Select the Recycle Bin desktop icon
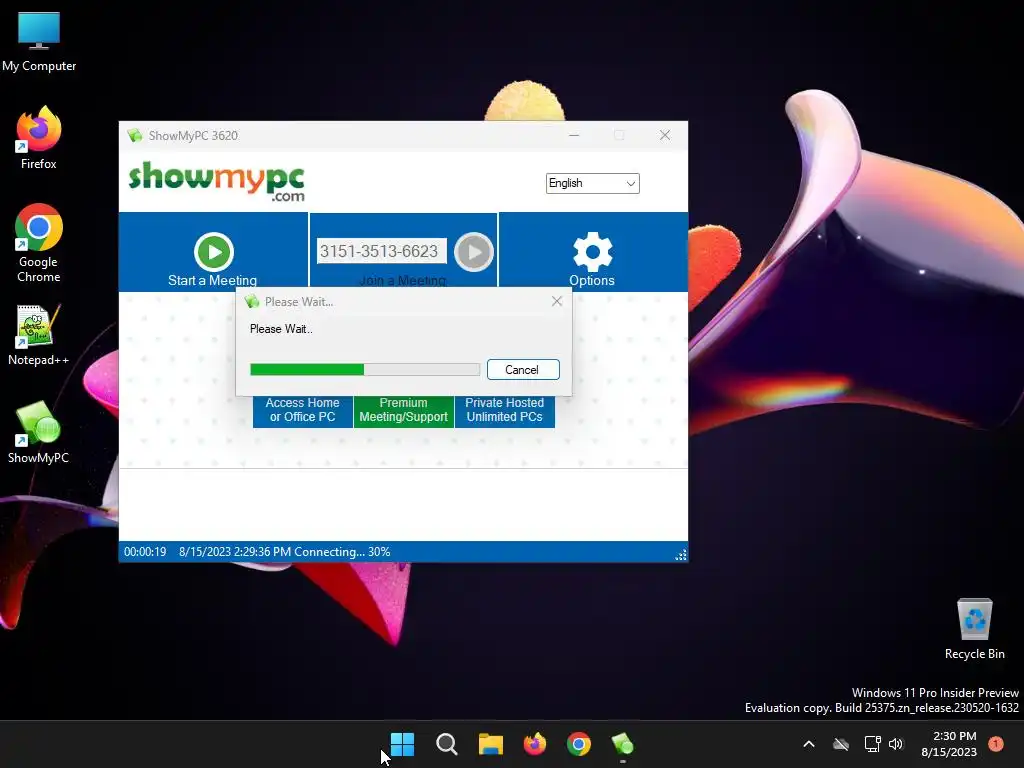Viewport: 1024px width, 768px height. click(974, 629)
